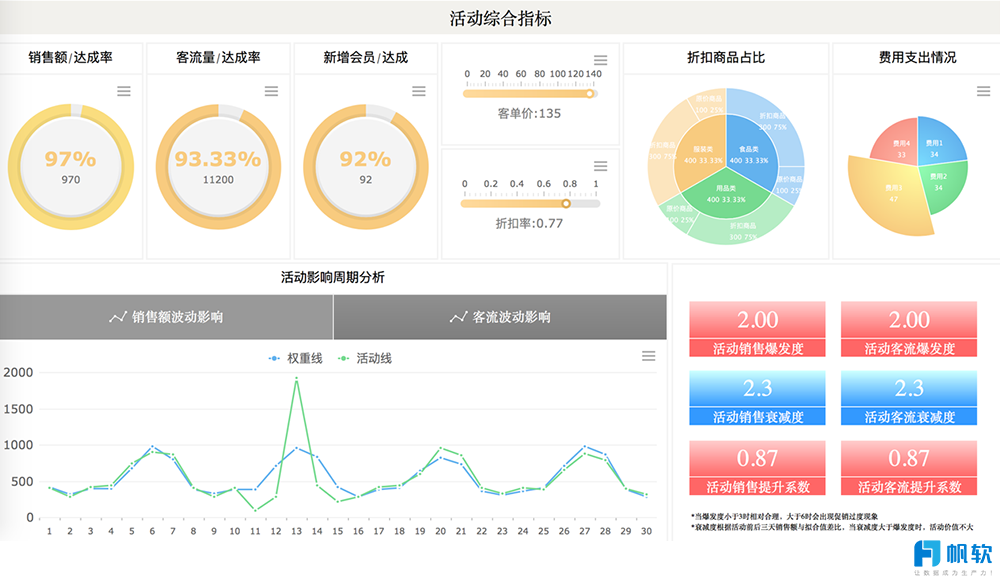The width and height of the screenshot is (1000, 579).
Task: Click the 活动客流提升系数 0.87 card
Action: pos(909,468)
